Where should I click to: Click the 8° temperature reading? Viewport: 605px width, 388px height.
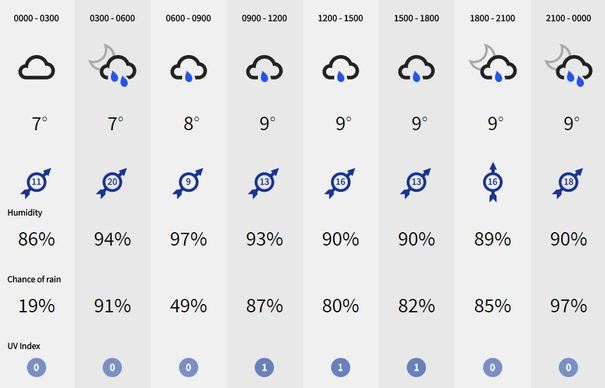[x=191, y=123]
